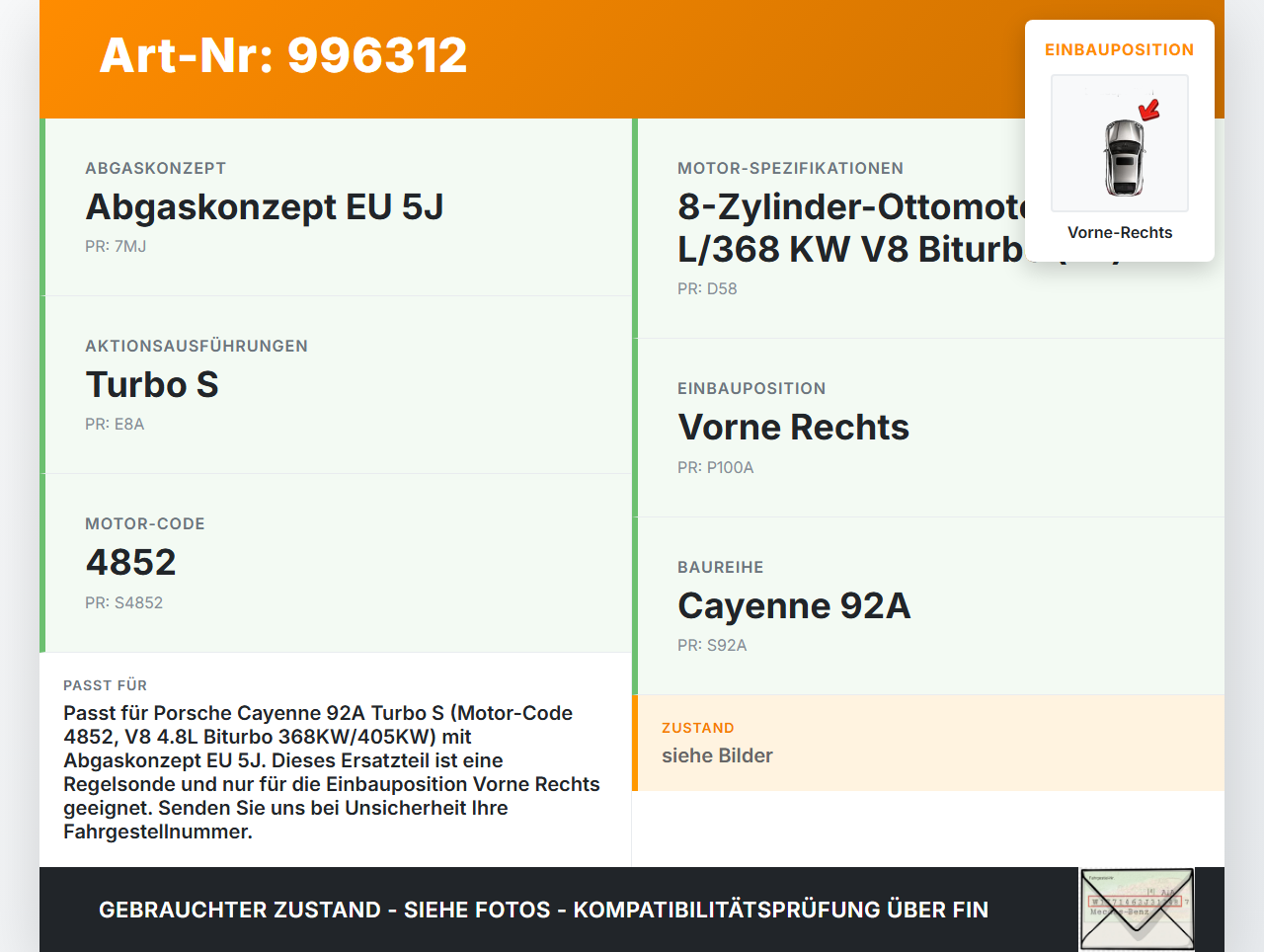Image resolution: width=1264 pixels, height=952 pixels.
Task: Click the PASST FÜR label
Action: click(x=106, y=685)
